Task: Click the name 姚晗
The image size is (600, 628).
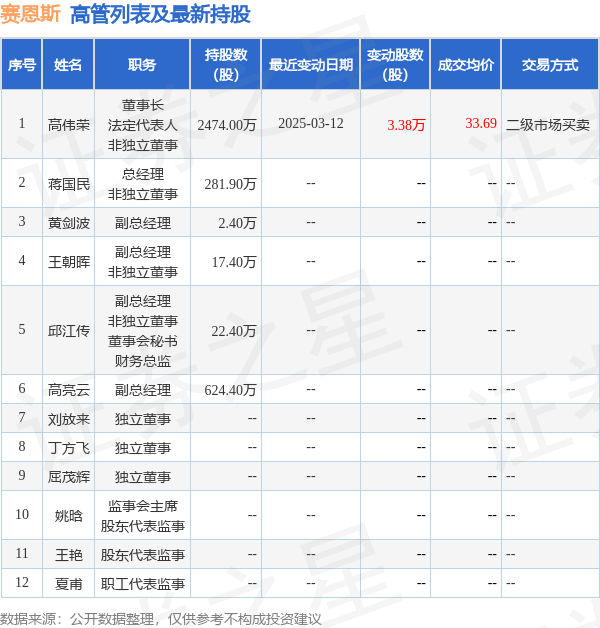Action: point(68,516)
